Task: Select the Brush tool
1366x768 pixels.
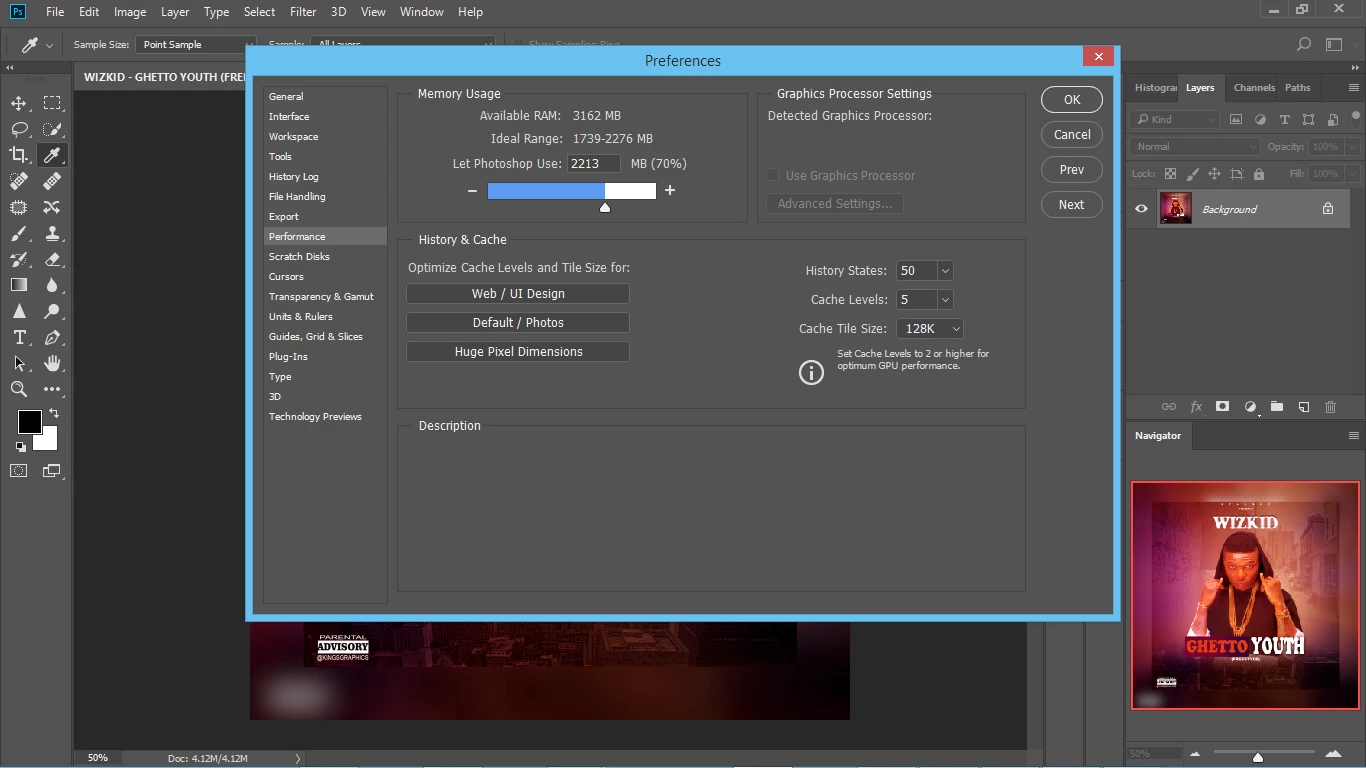Action: pyautogui.click(x=19, y=233)
